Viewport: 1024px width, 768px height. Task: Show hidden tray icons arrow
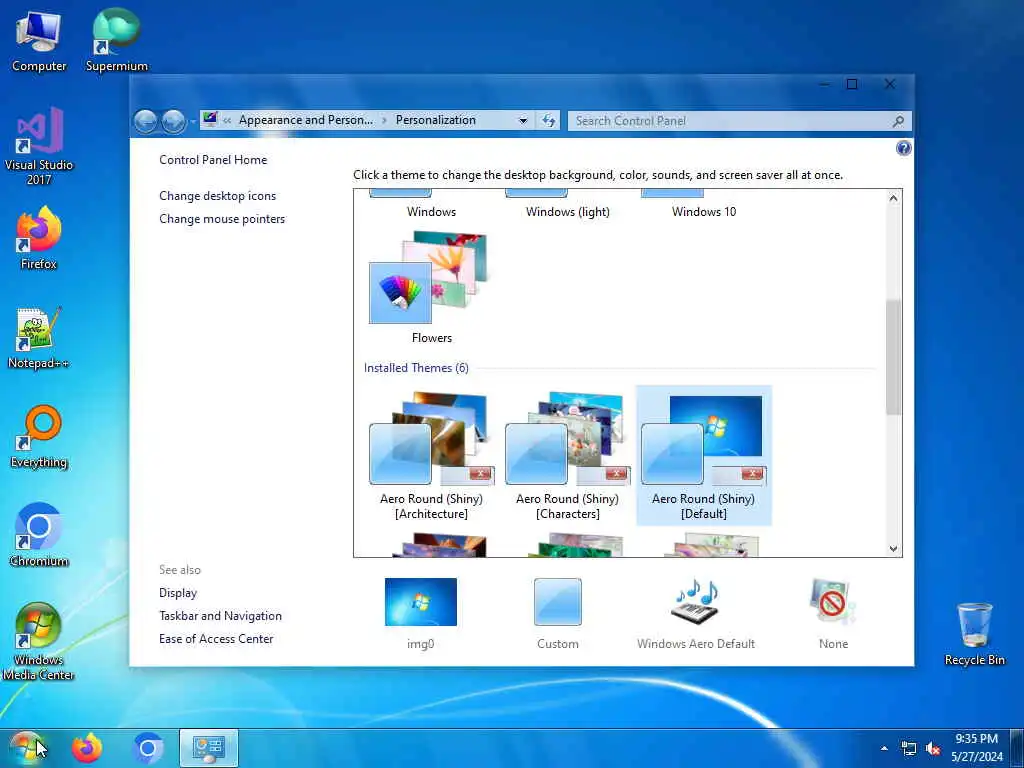884,748
